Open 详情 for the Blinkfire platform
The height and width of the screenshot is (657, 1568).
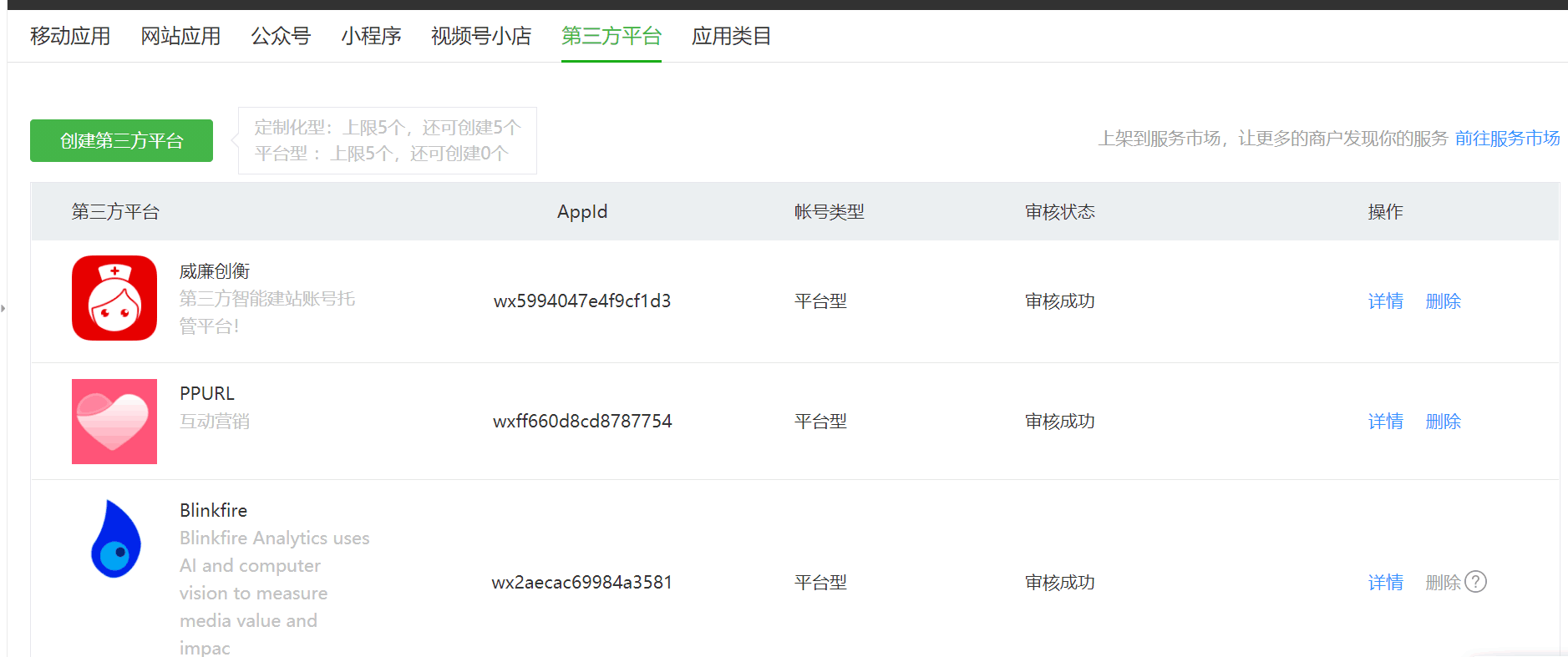(1385, 583)
